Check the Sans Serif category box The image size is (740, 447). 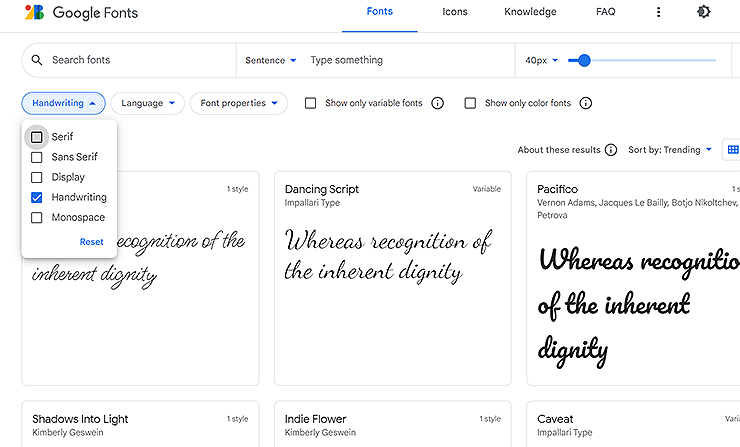click(36, 157)
